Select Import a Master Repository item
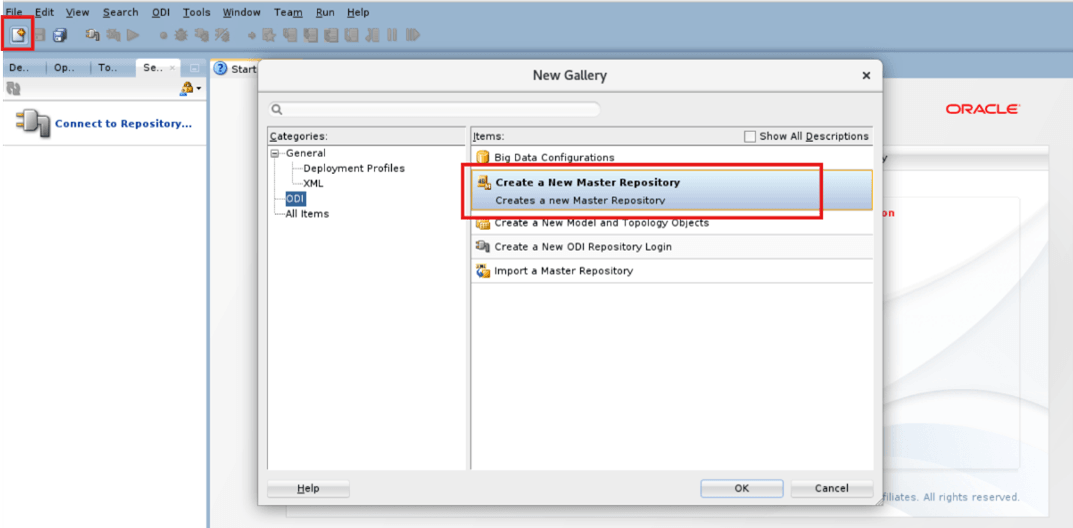 click(672, 271)
